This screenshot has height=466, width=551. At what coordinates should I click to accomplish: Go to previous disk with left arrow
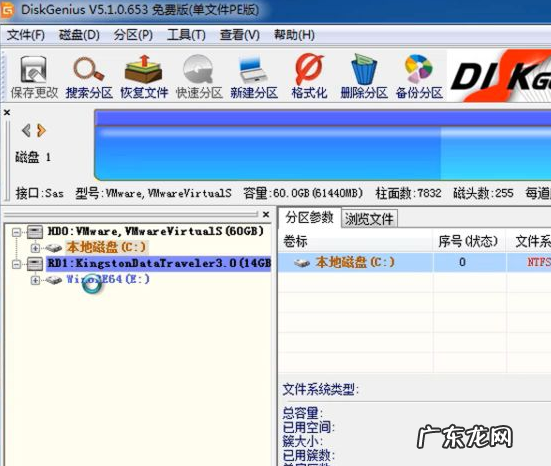26,130
